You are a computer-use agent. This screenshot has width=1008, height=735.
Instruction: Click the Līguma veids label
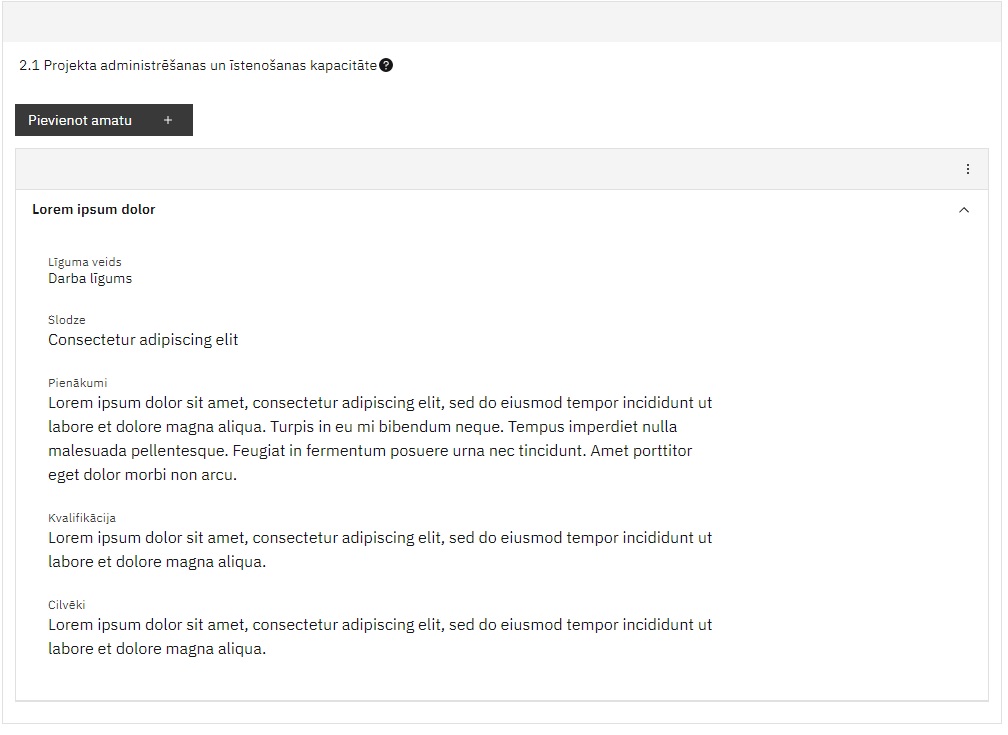[85, 262]
